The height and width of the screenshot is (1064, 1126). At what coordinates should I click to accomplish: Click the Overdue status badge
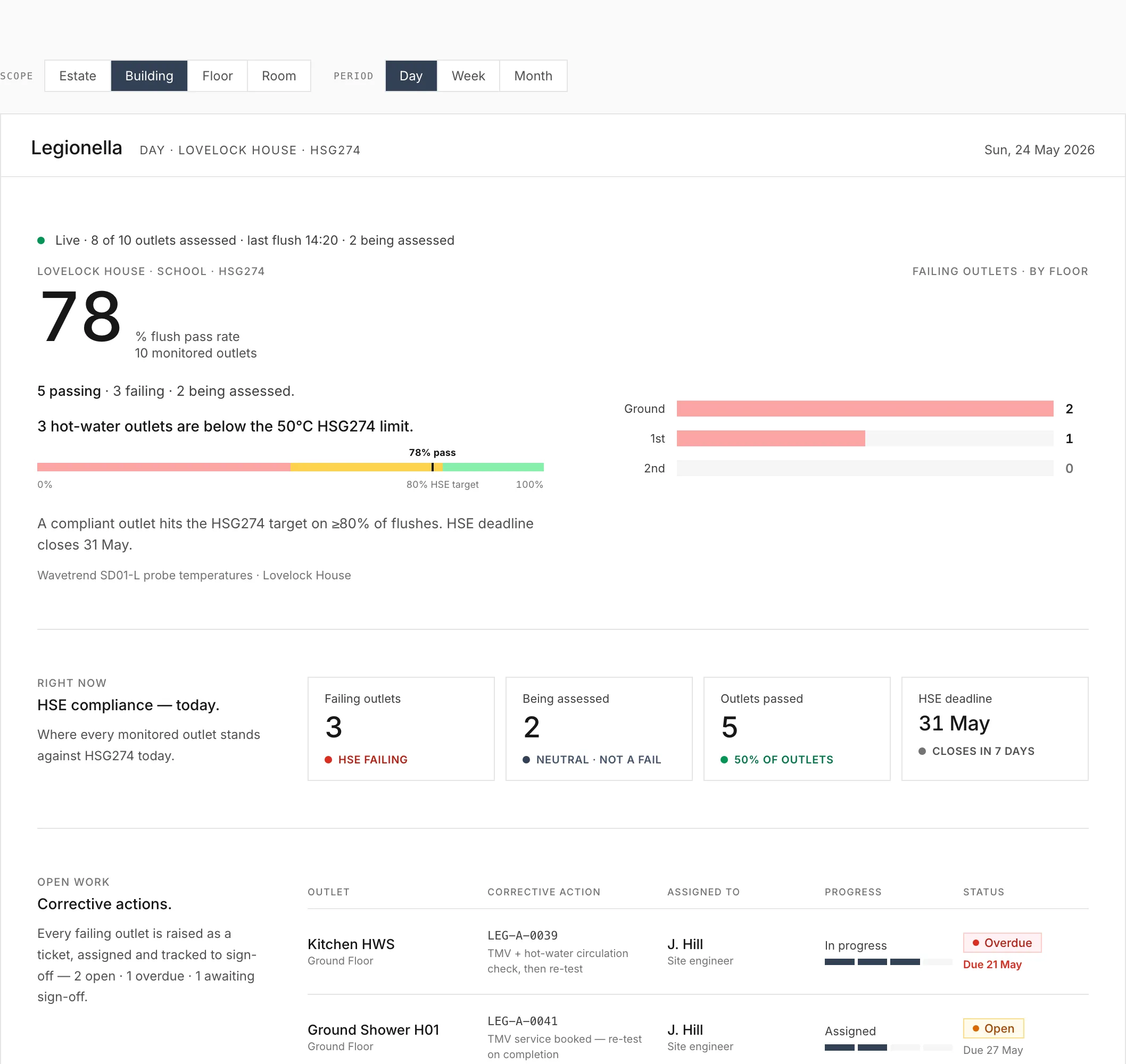1003,943
